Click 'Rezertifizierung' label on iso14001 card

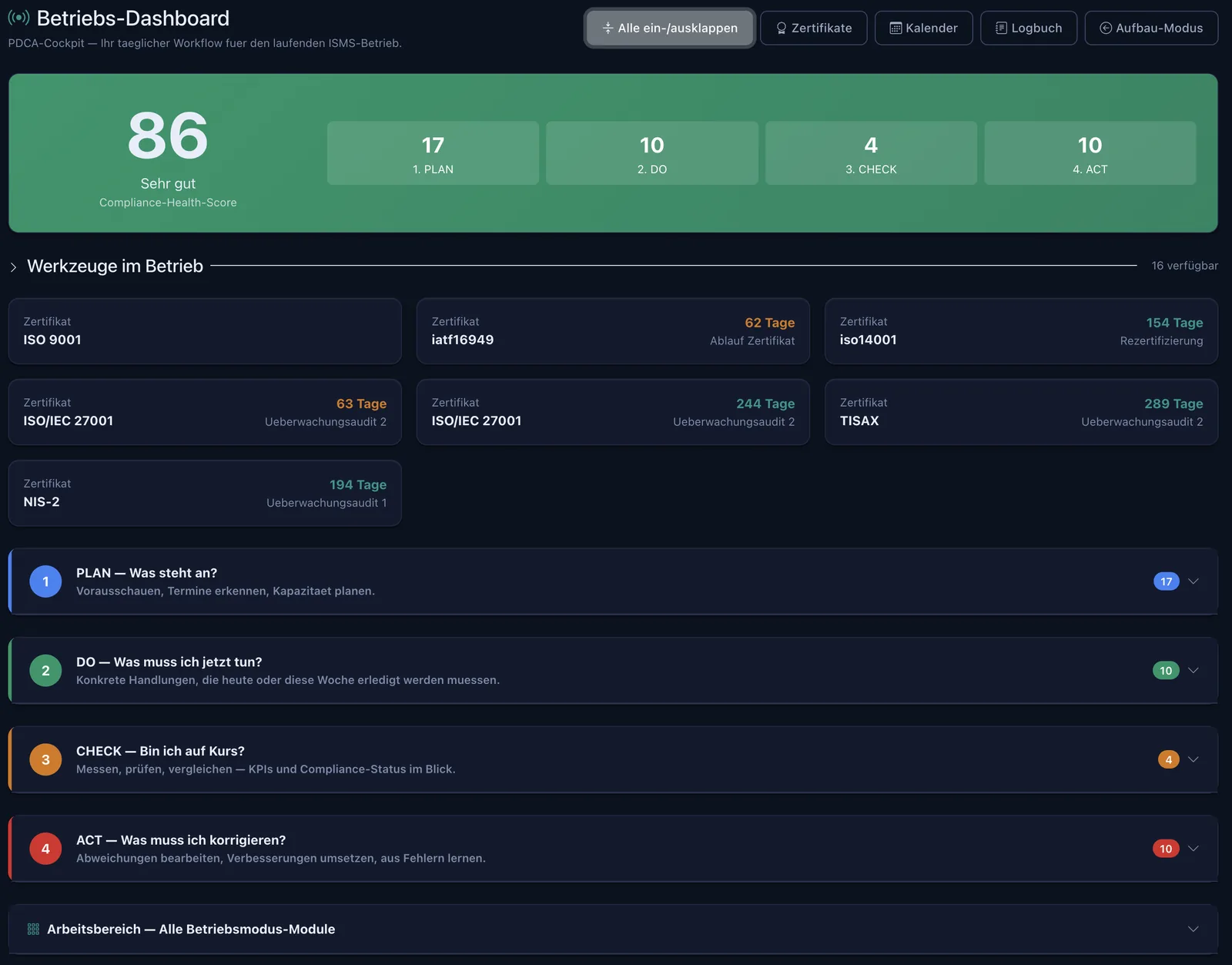[1161, 341]
